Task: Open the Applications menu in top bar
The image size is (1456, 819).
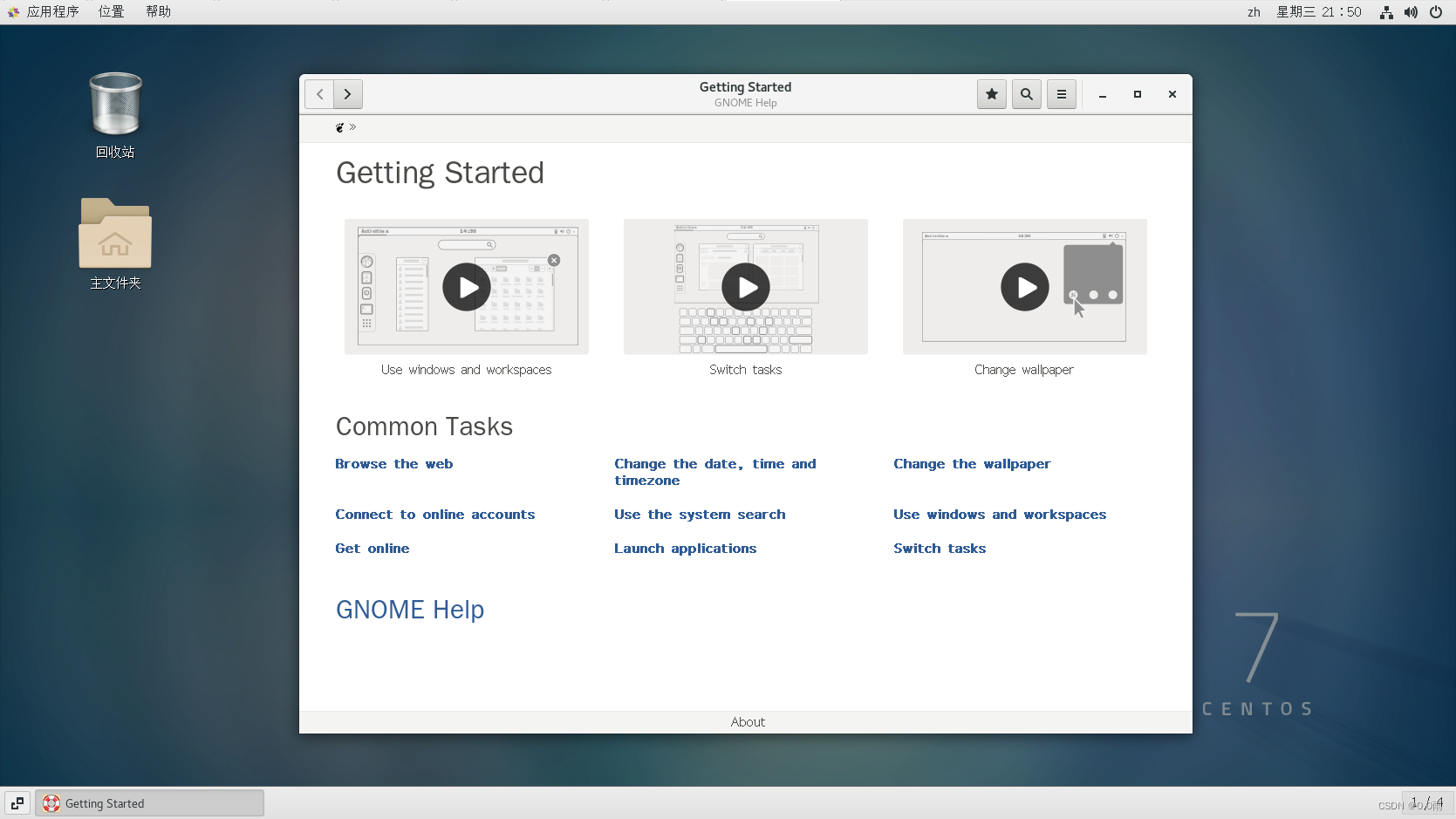Action: click(44, 11)
